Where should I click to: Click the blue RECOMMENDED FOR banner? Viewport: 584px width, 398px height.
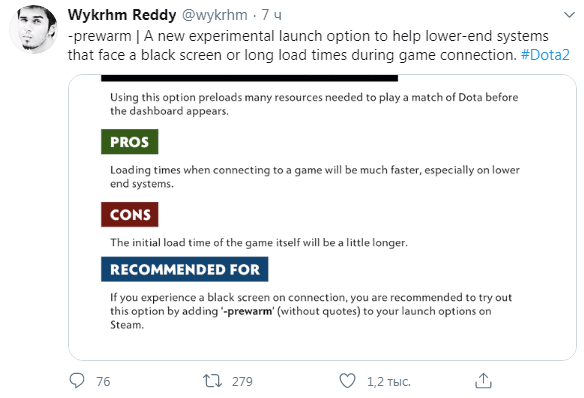click(185, 269)
